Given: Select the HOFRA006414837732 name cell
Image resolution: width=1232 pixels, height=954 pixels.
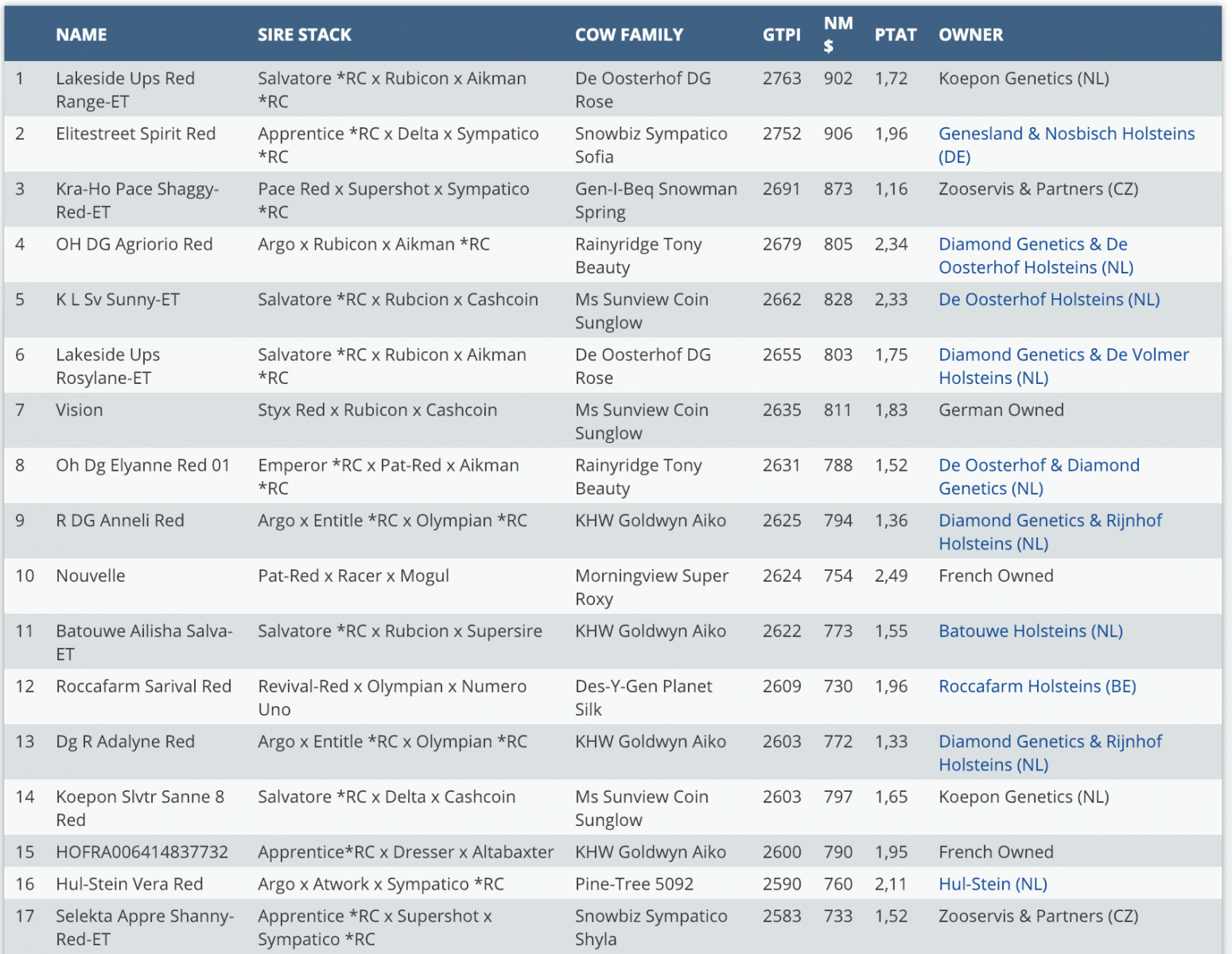Looking at the screenshot, I should tap(142, 852).
